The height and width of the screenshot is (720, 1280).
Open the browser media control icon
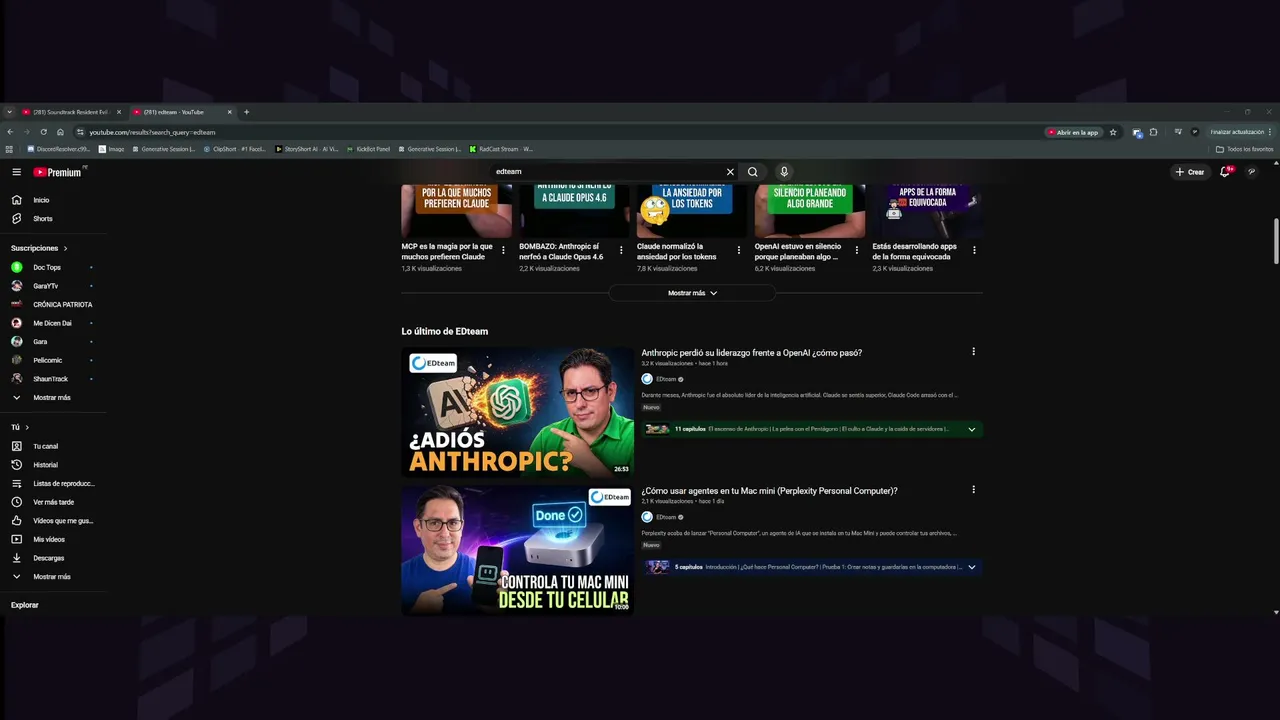click(x=1178, y=132)
